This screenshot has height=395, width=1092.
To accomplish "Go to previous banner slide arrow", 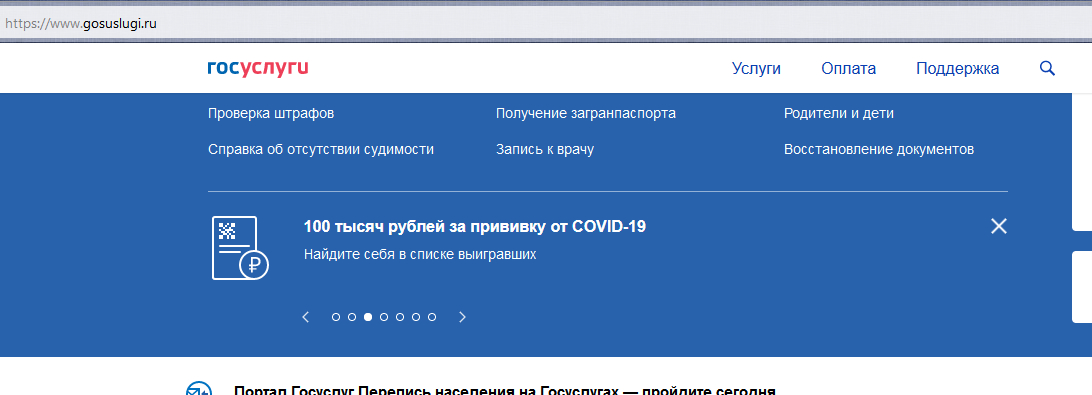I will (305, 317).
